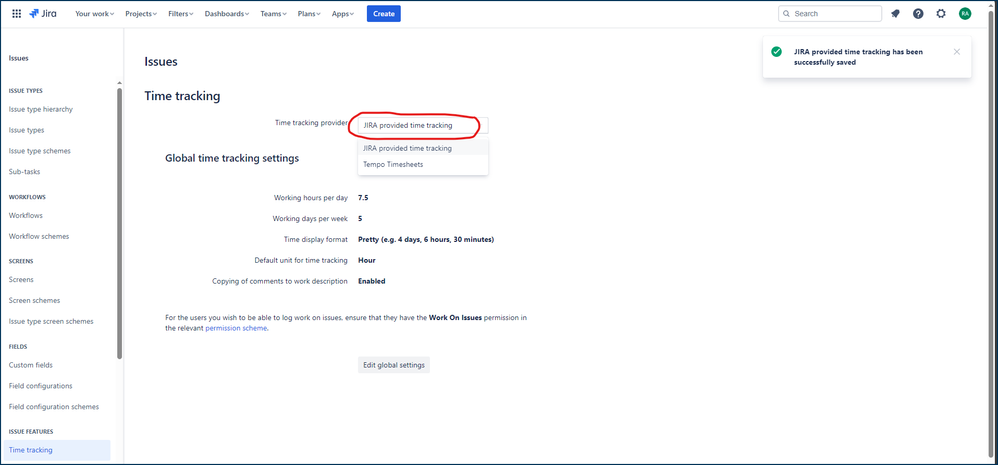The height and width of the screenshot is (465, 998).
Task: Open the Time tracking provider combo box
Action: coord(423,125)
